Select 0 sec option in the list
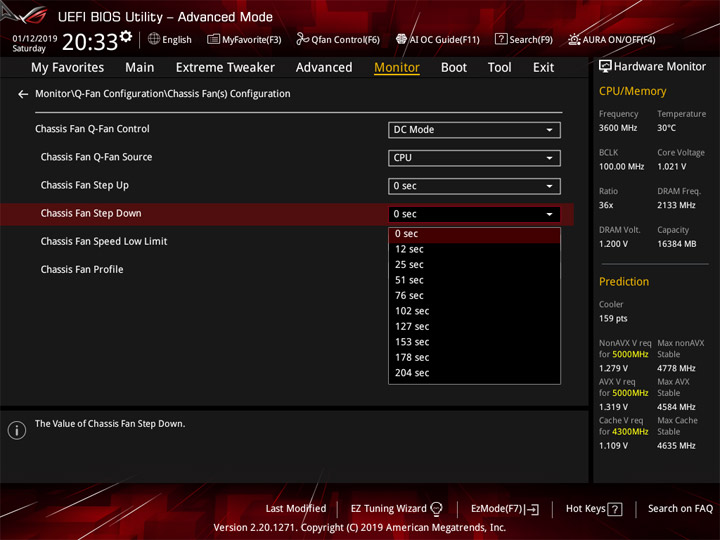This screenshot has height=540, width=720. point(474,234)
